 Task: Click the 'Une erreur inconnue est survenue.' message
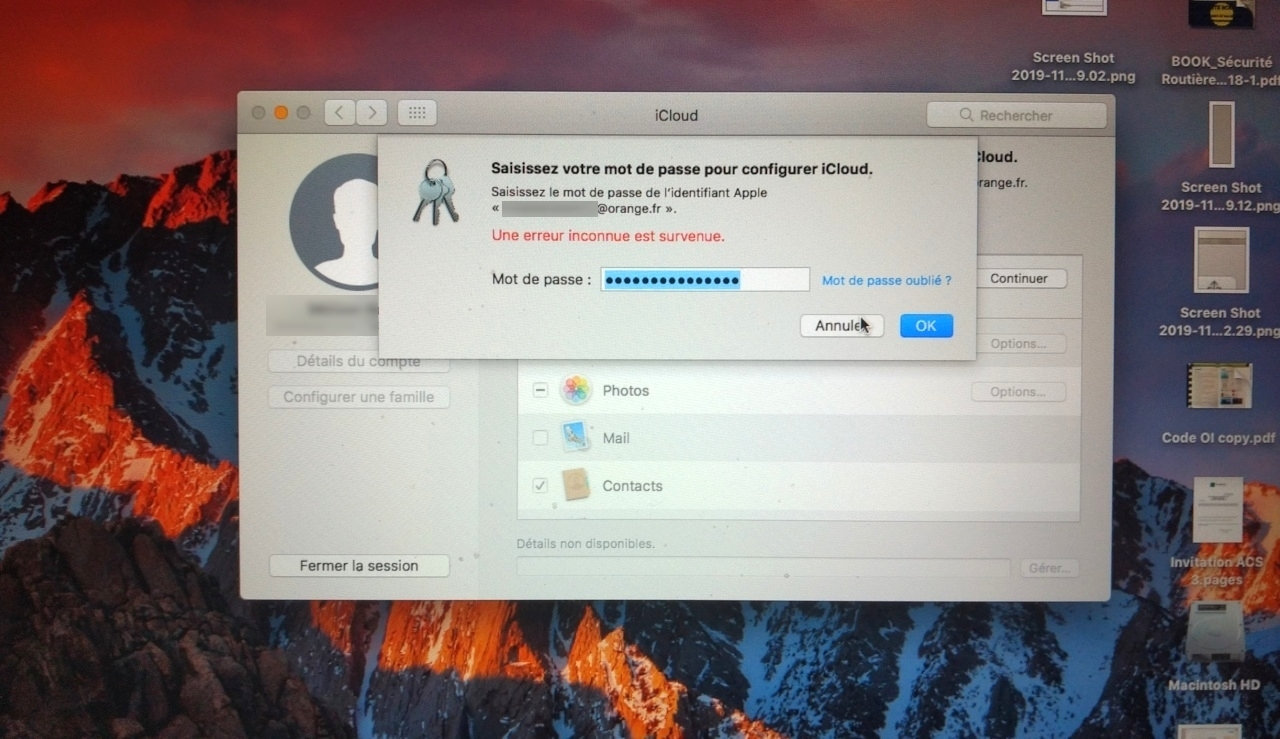608,237
